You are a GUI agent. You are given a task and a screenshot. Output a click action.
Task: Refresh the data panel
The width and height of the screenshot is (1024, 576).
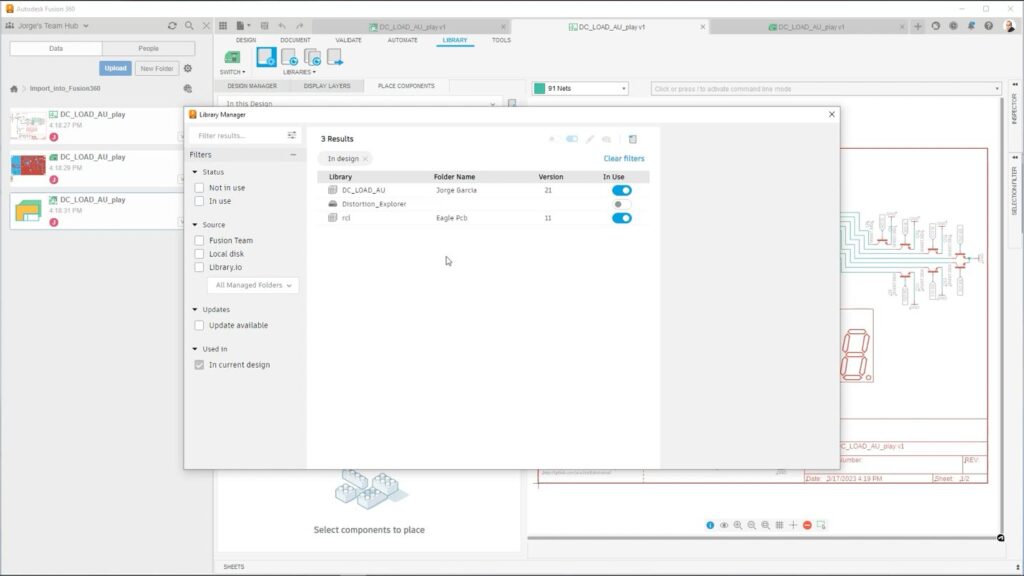click(x=172, y=25)
